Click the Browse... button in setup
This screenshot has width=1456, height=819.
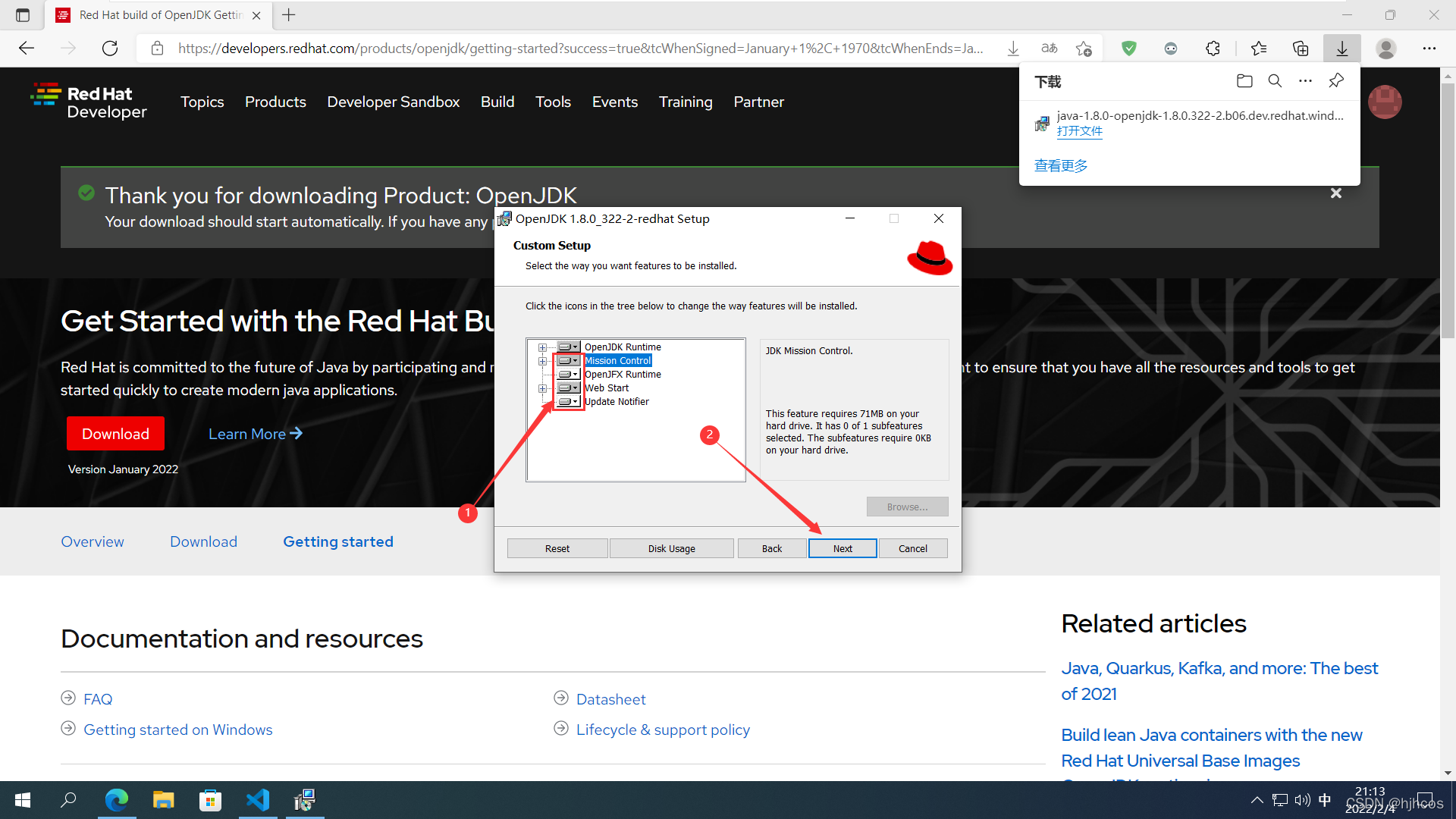[x=907, y=507]
